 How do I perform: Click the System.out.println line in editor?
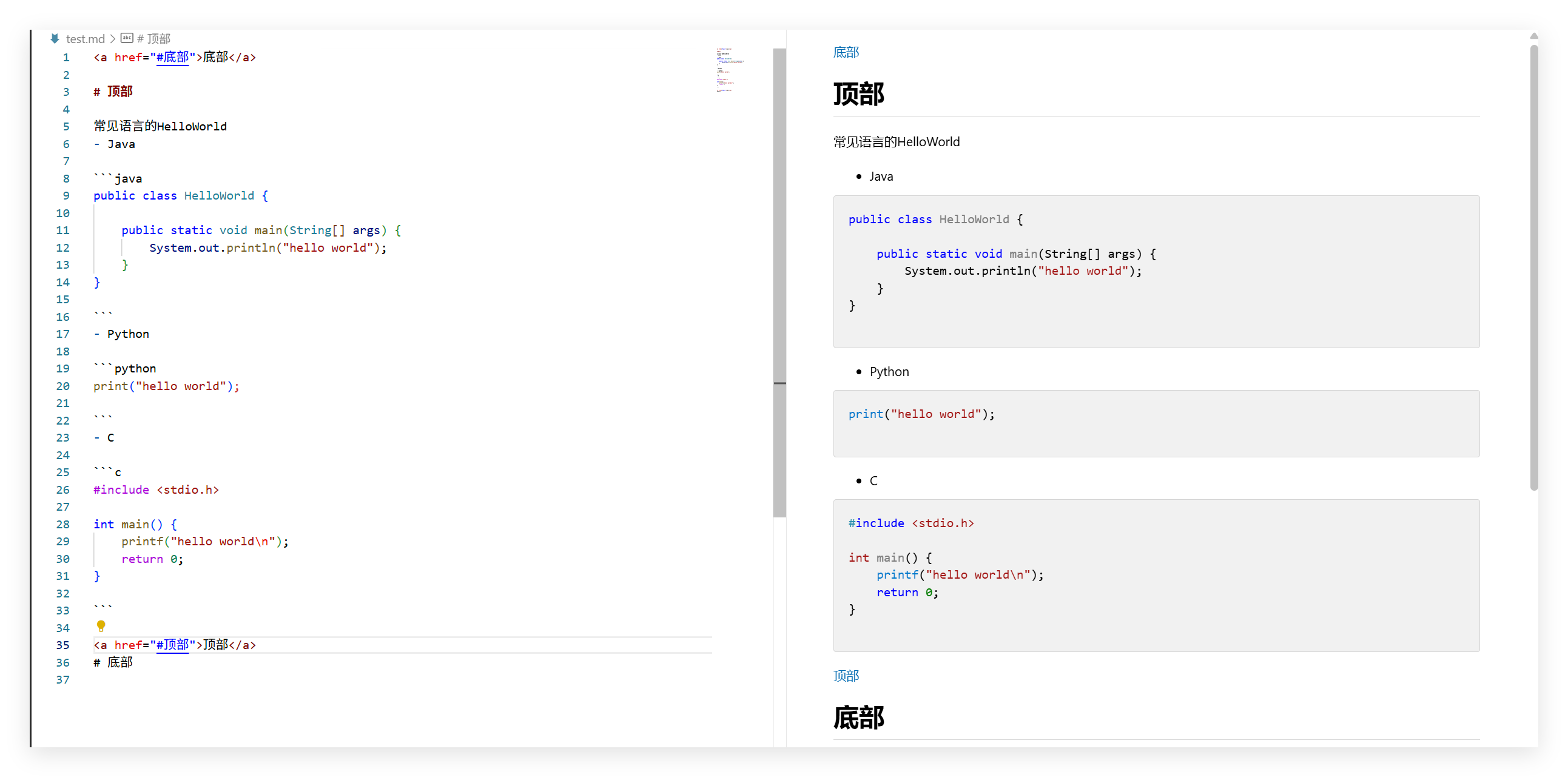pyautogui.click(x=268, y=247)
